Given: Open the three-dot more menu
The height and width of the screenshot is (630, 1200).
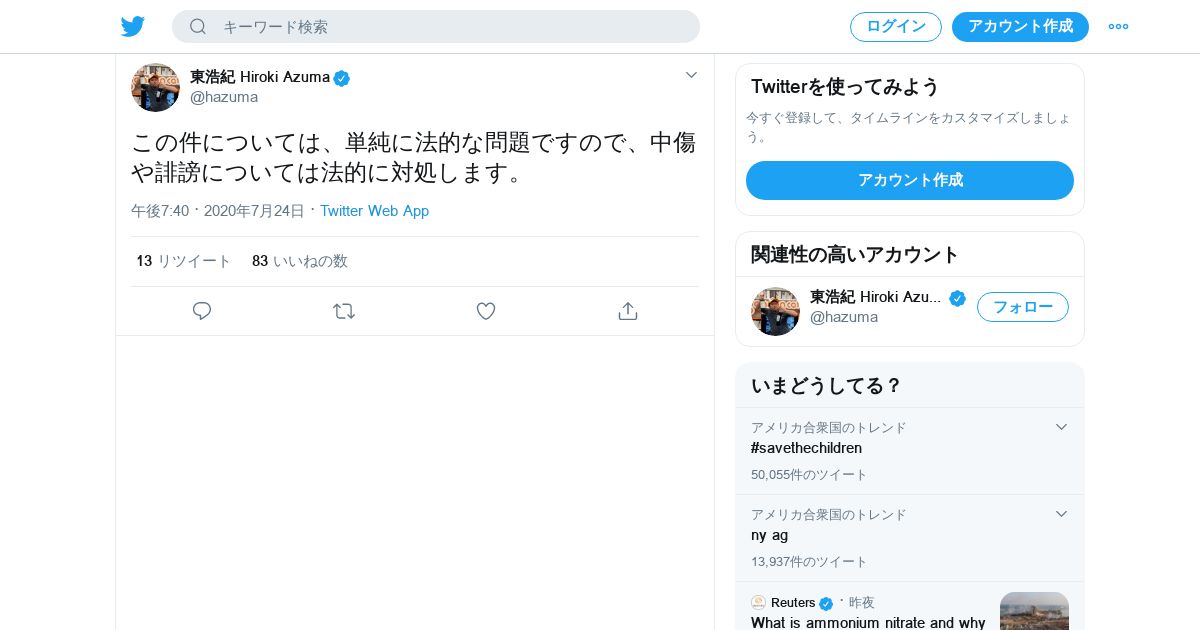Looking at the screenshot, I should coord(1118,27).
